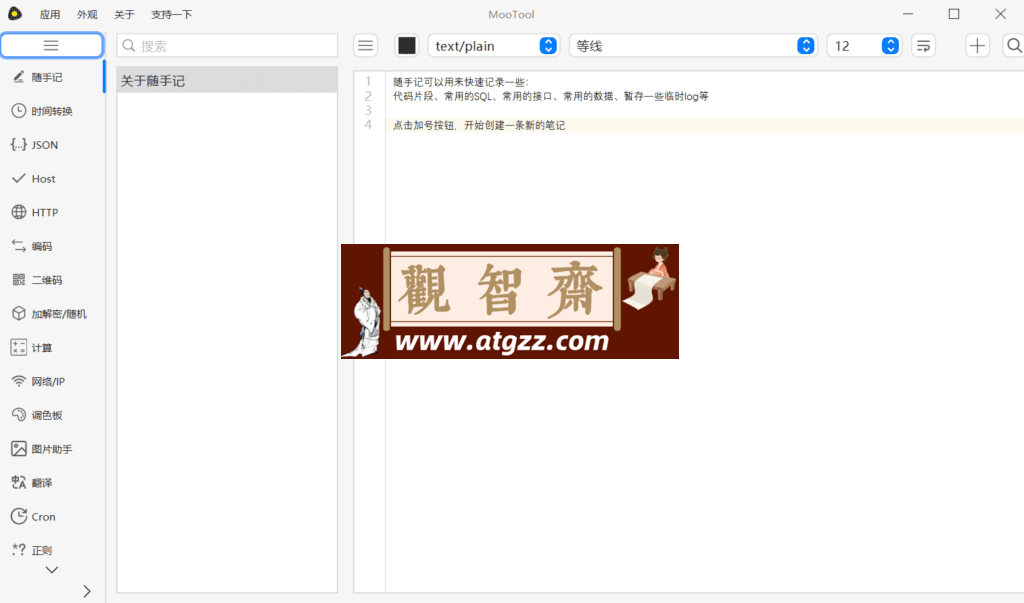Open the 二维码 QR code tool
Screen dimensions: 1024x603
pyautogui.click(x=51, y=280)
